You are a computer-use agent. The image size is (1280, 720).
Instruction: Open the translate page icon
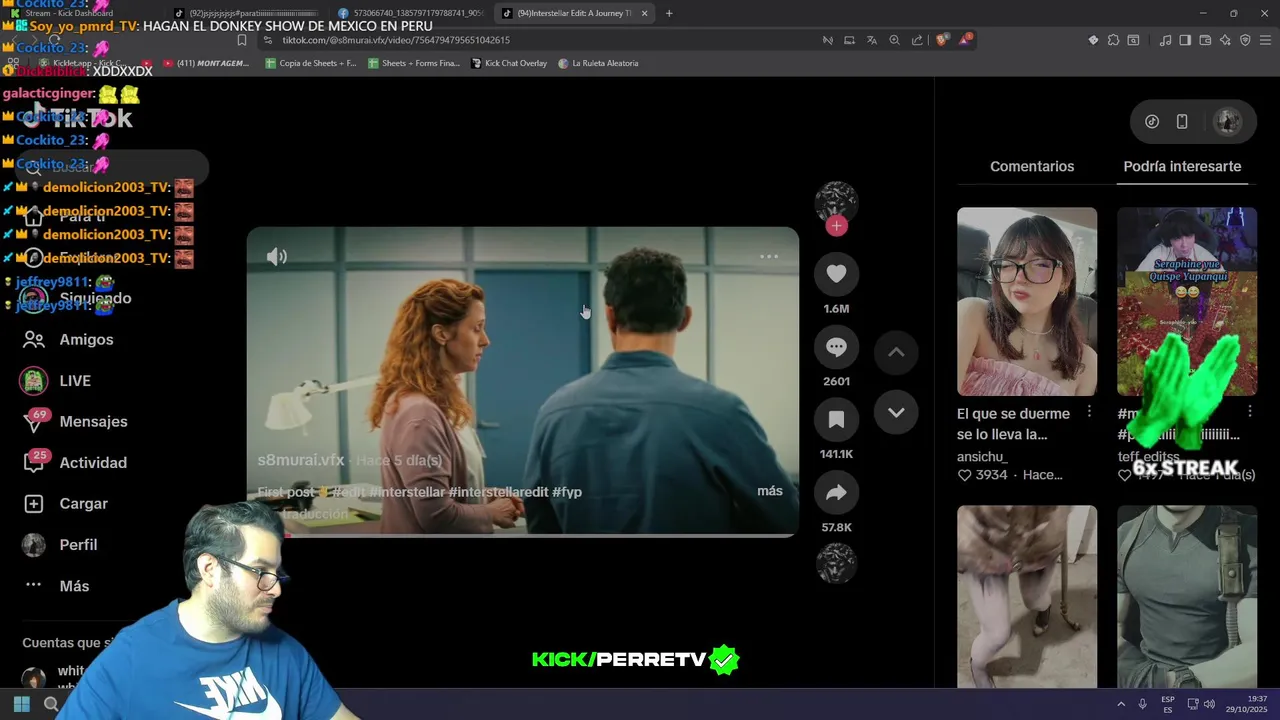pyautogui.click(x=872, y=40)
